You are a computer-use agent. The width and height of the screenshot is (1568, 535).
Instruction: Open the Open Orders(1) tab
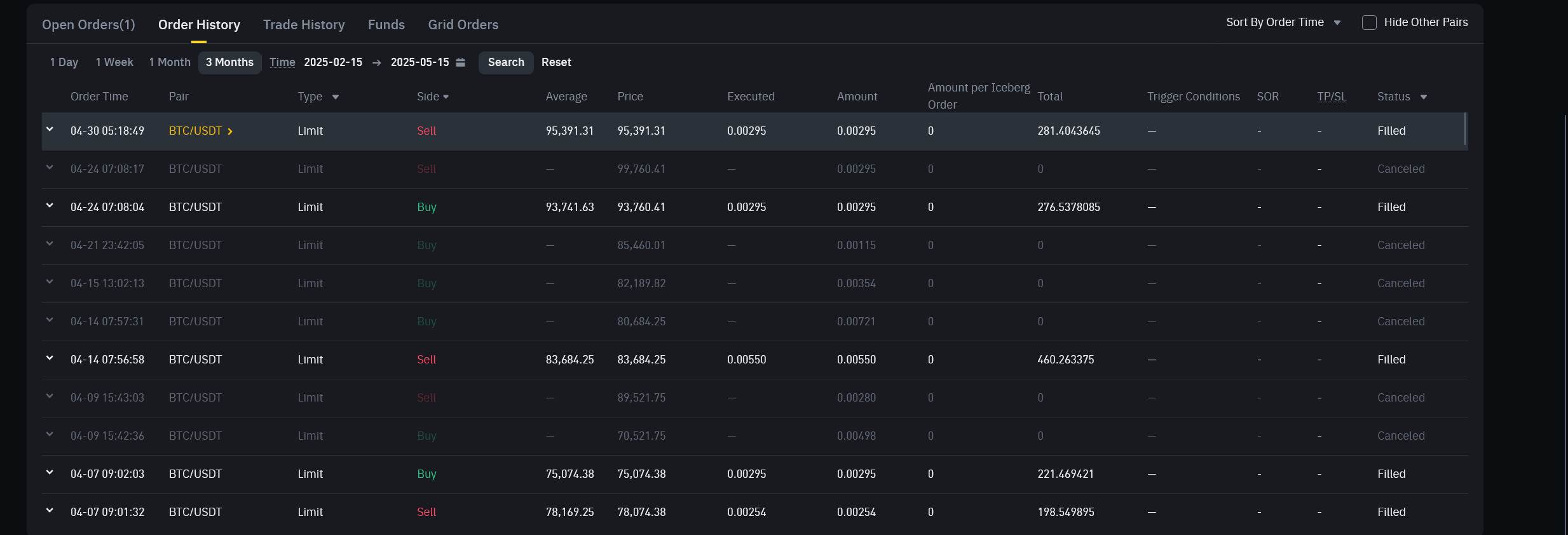tap(88, 25)
